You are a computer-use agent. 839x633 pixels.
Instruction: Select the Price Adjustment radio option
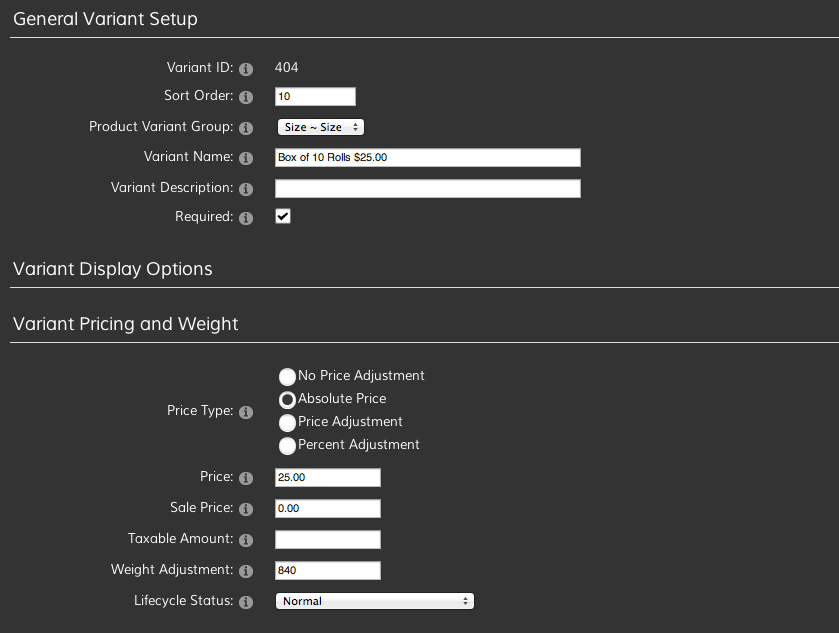287,423
